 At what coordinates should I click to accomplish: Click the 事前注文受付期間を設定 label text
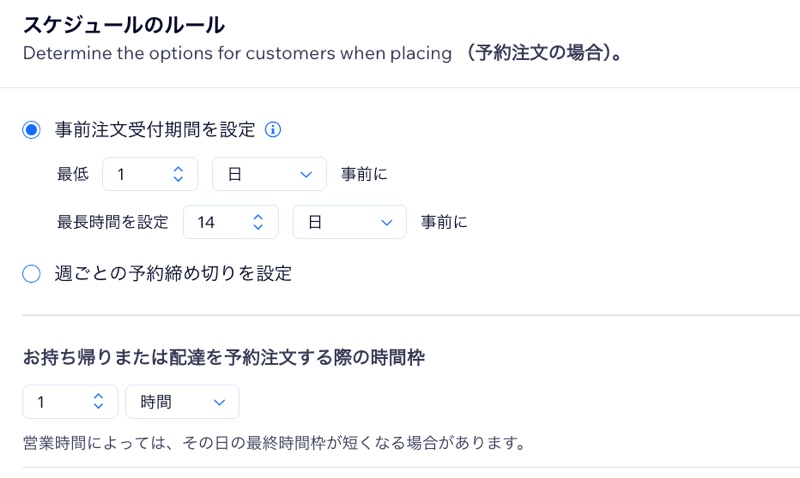coord(155,129)
